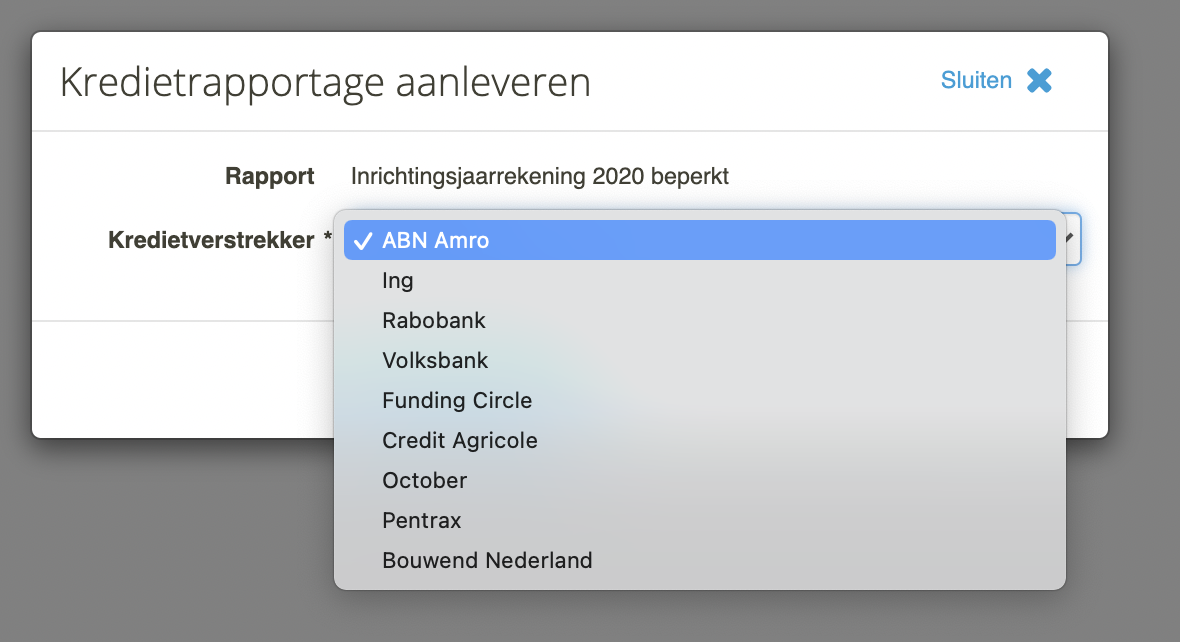Pick Volksbank from the list
The image size is (1180, 642).
[699, 360]
